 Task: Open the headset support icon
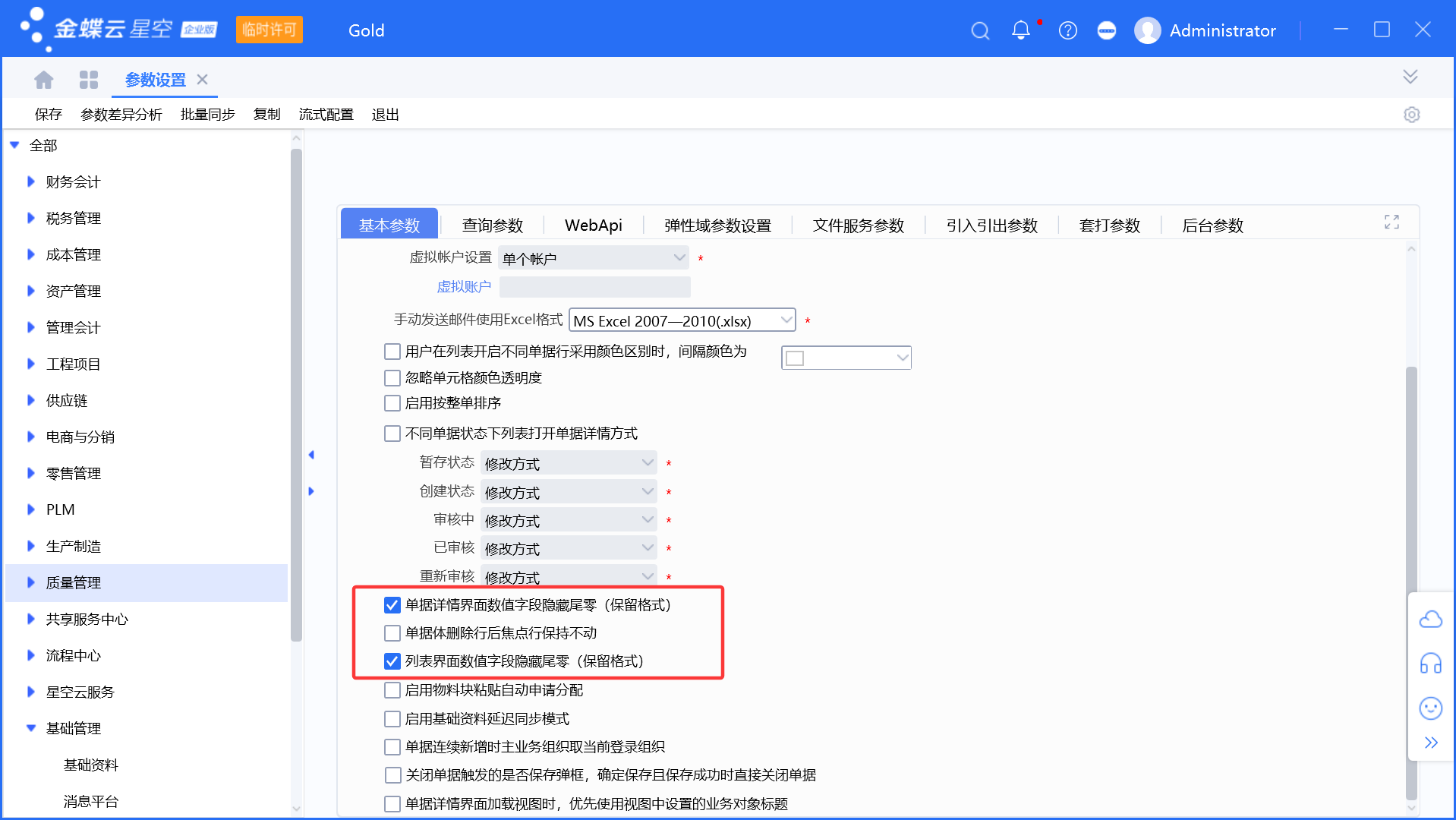[x=1432, y=664]
